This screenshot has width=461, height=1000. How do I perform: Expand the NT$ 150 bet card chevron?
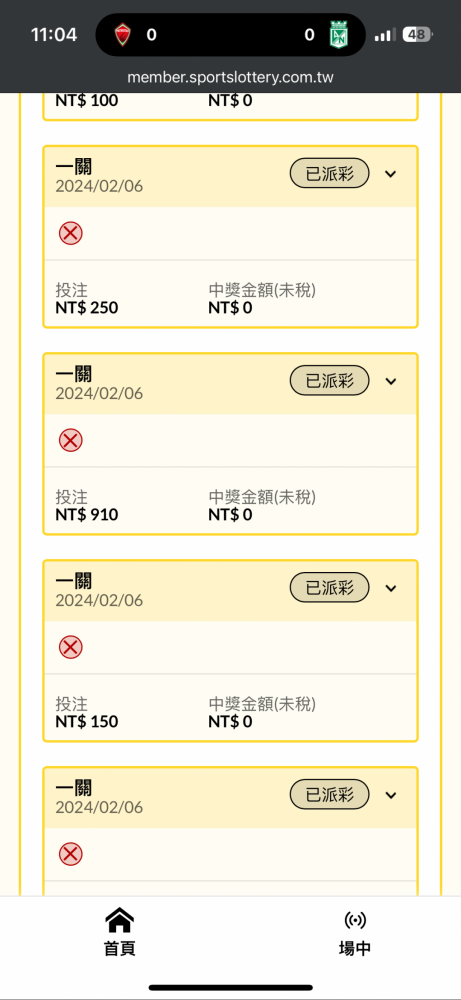tap(391, 588)
